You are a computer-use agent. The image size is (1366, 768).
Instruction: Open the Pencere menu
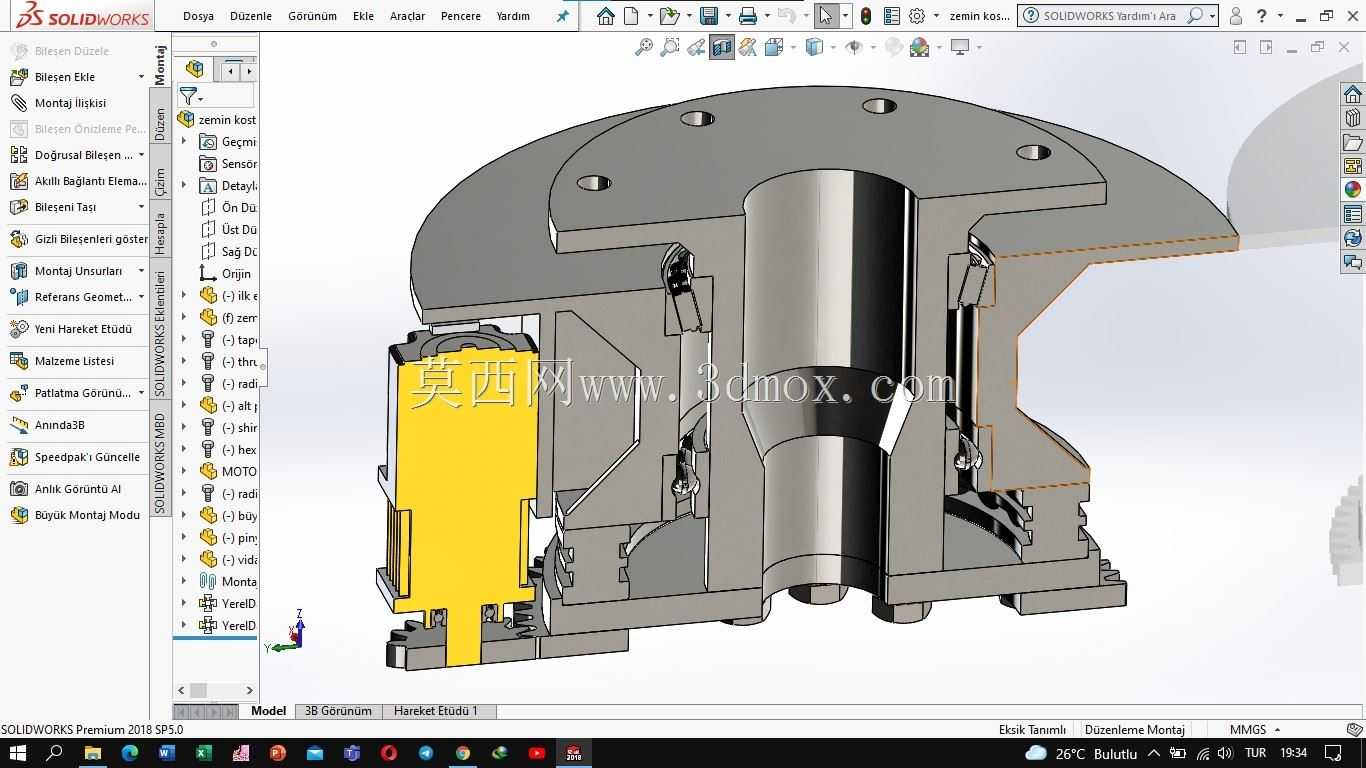click(x=461, y=16)
